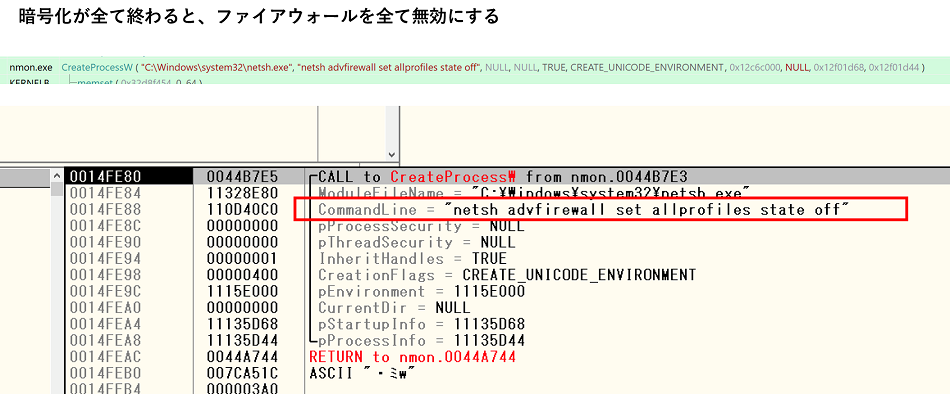The image size is (950, 394).
Task: Click the stack value 110D40C0
Action: (x=242, y=210)
